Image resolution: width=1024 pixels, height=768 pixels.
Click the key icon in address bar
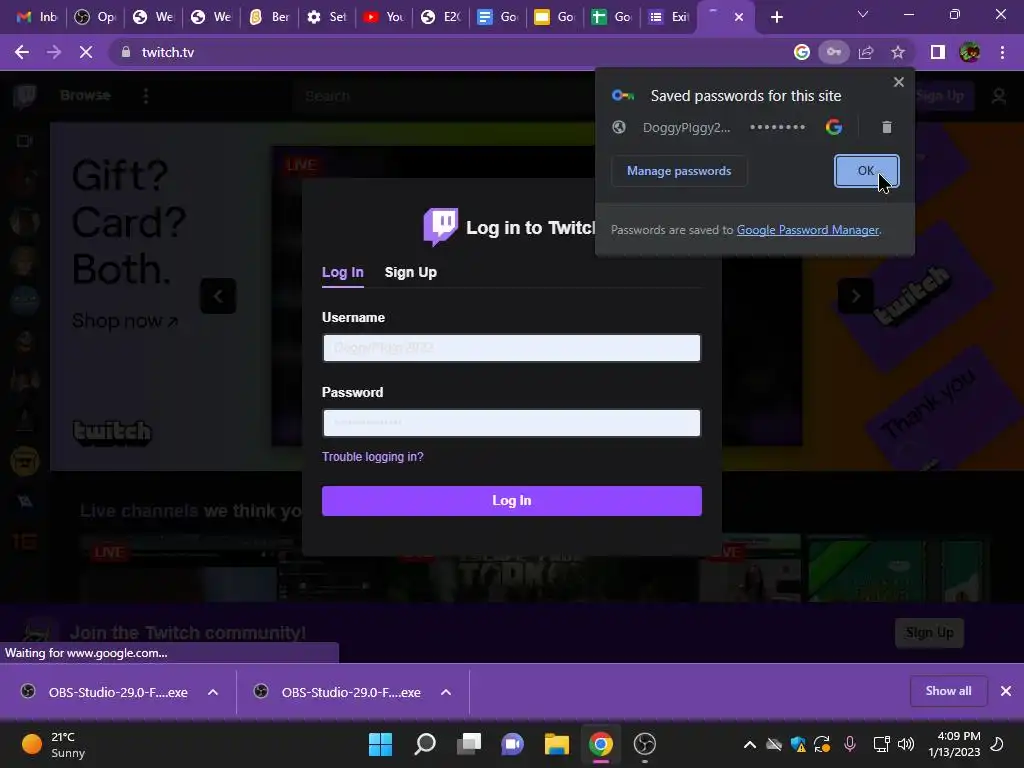tap(834, 52)
